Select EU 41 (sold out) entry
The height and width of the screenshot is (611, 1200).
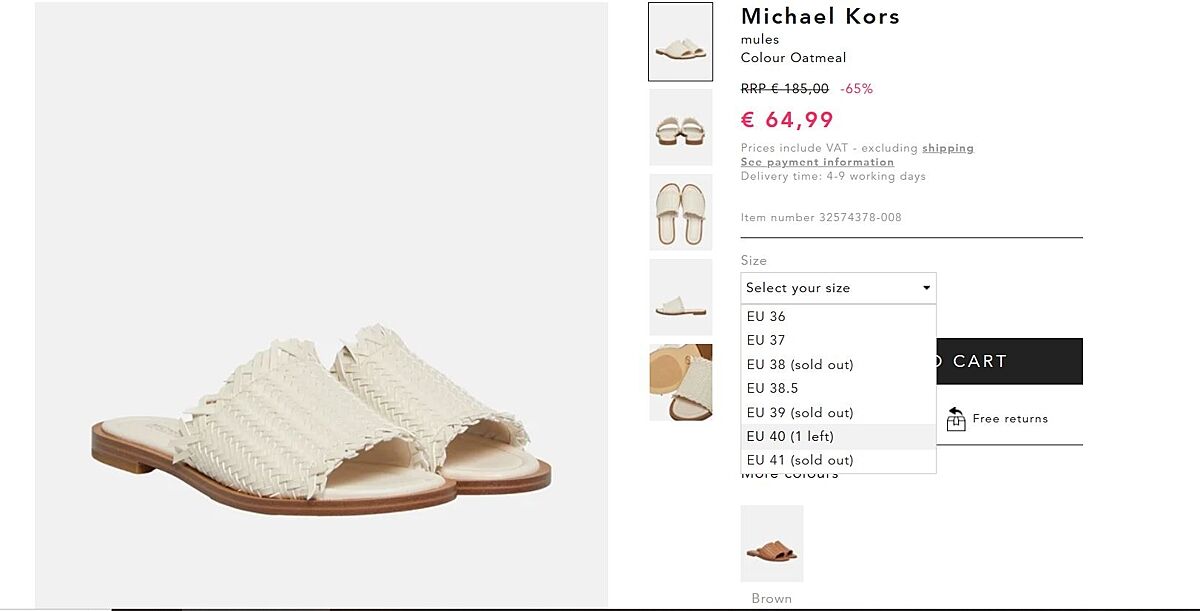point(800,461)
